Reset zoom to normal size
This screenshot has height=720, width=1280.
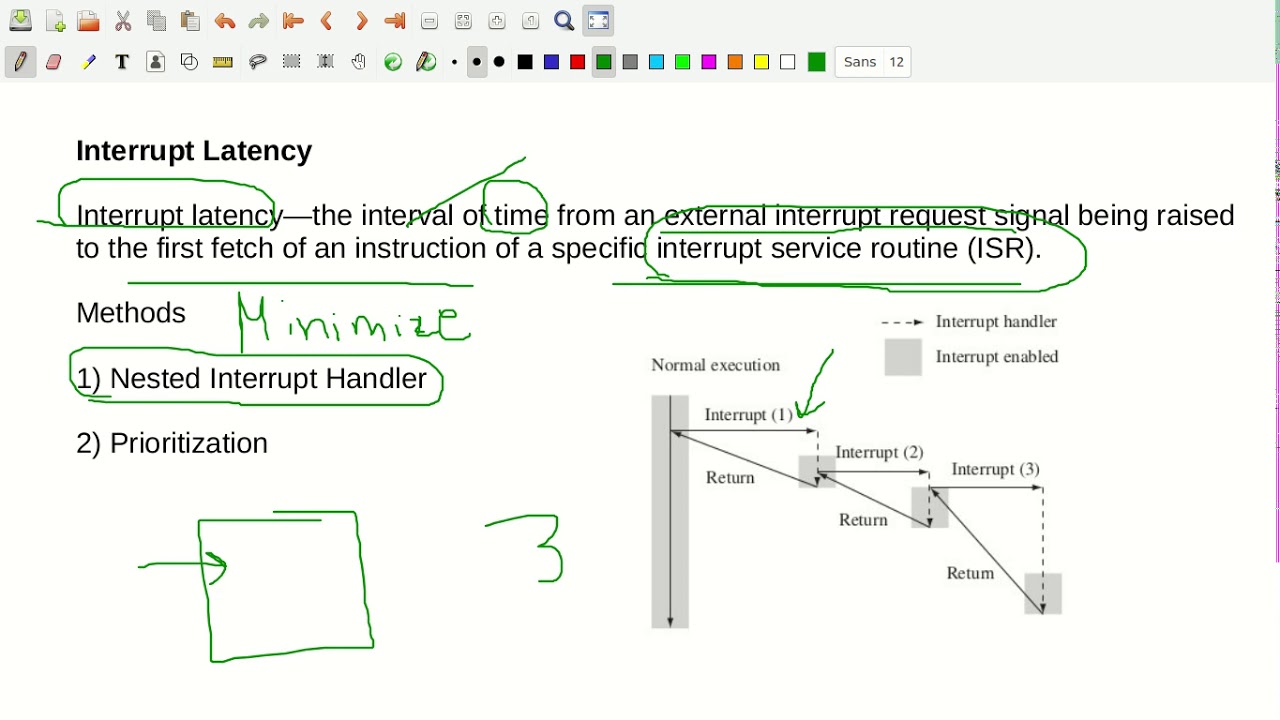[531, 21]
